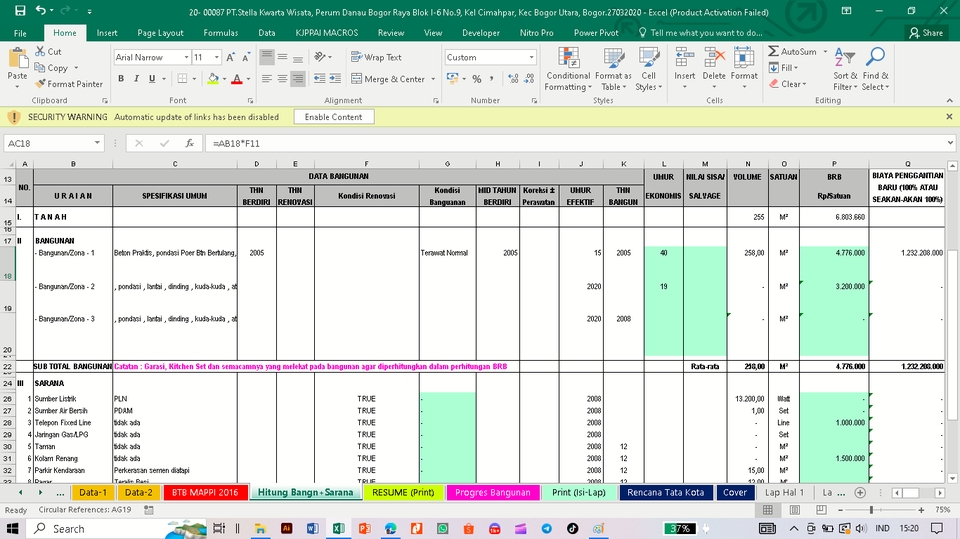The height and width of the screenshot is (539, 960).
Task: Click the Decrease Indent icon
Action: coord(320,78)
